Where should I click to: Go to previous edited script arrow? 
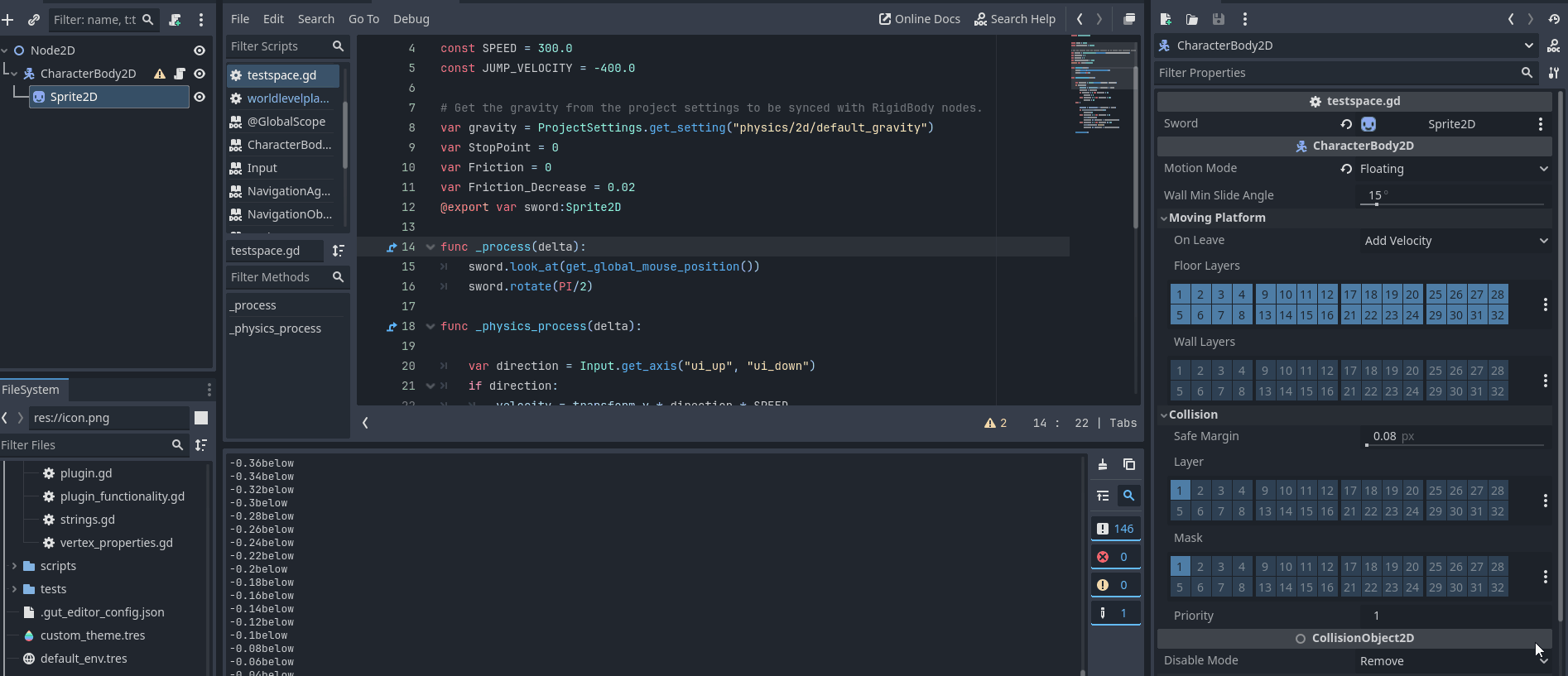1080,19
